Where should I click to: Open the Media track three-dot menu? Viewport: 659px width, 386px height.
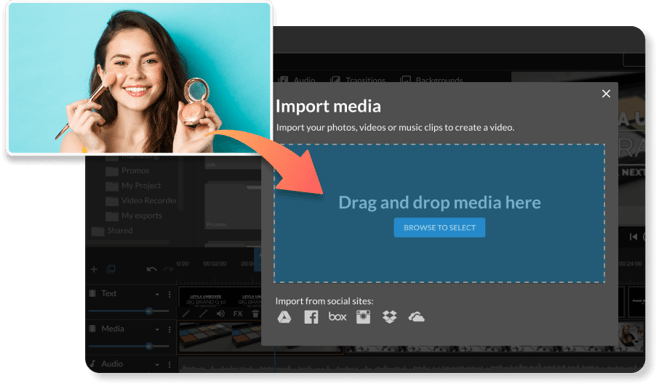pyautogui.click(x=169, y=329)
